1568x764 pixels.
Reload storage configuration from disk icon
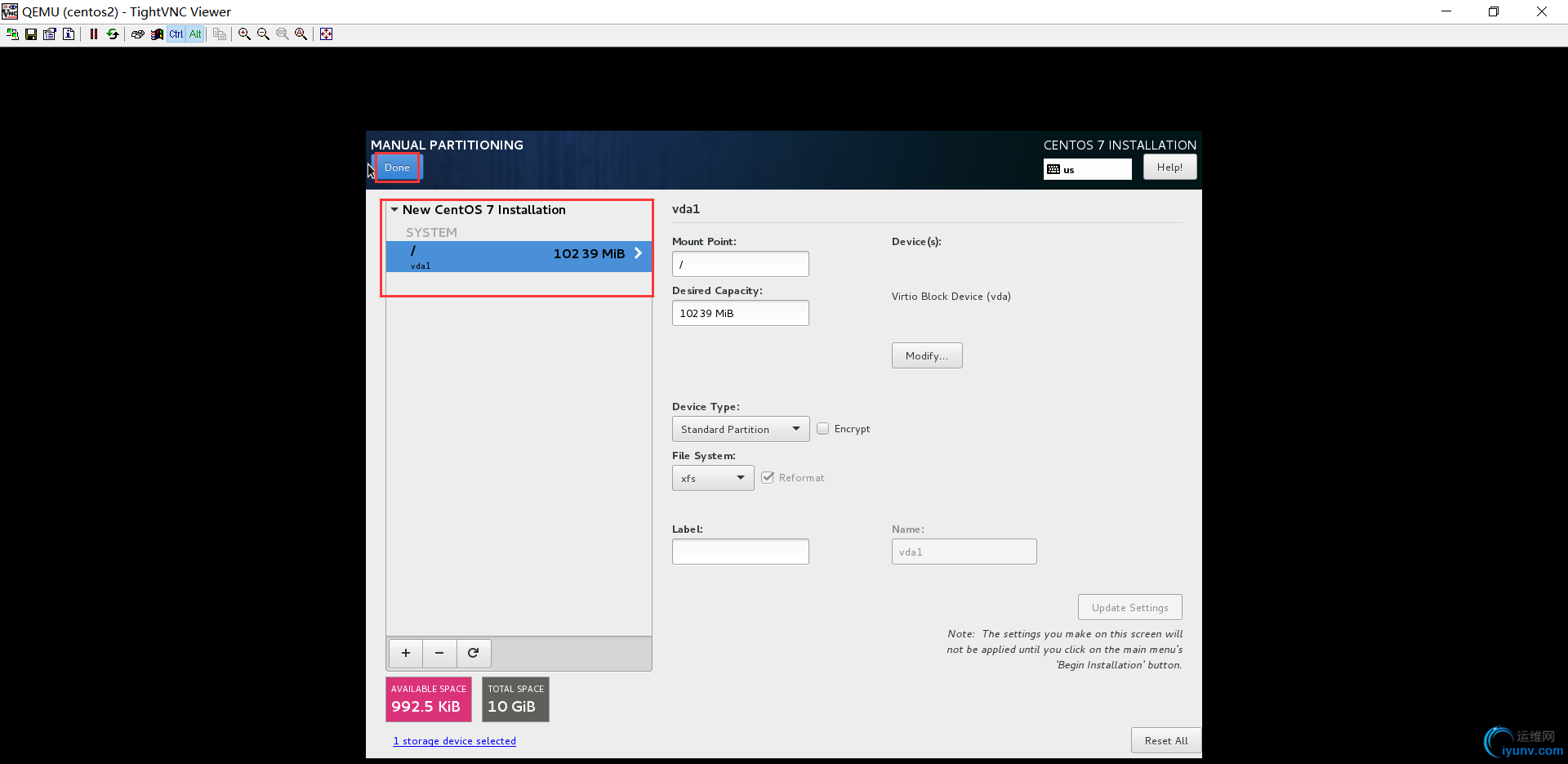click(474, 653)
